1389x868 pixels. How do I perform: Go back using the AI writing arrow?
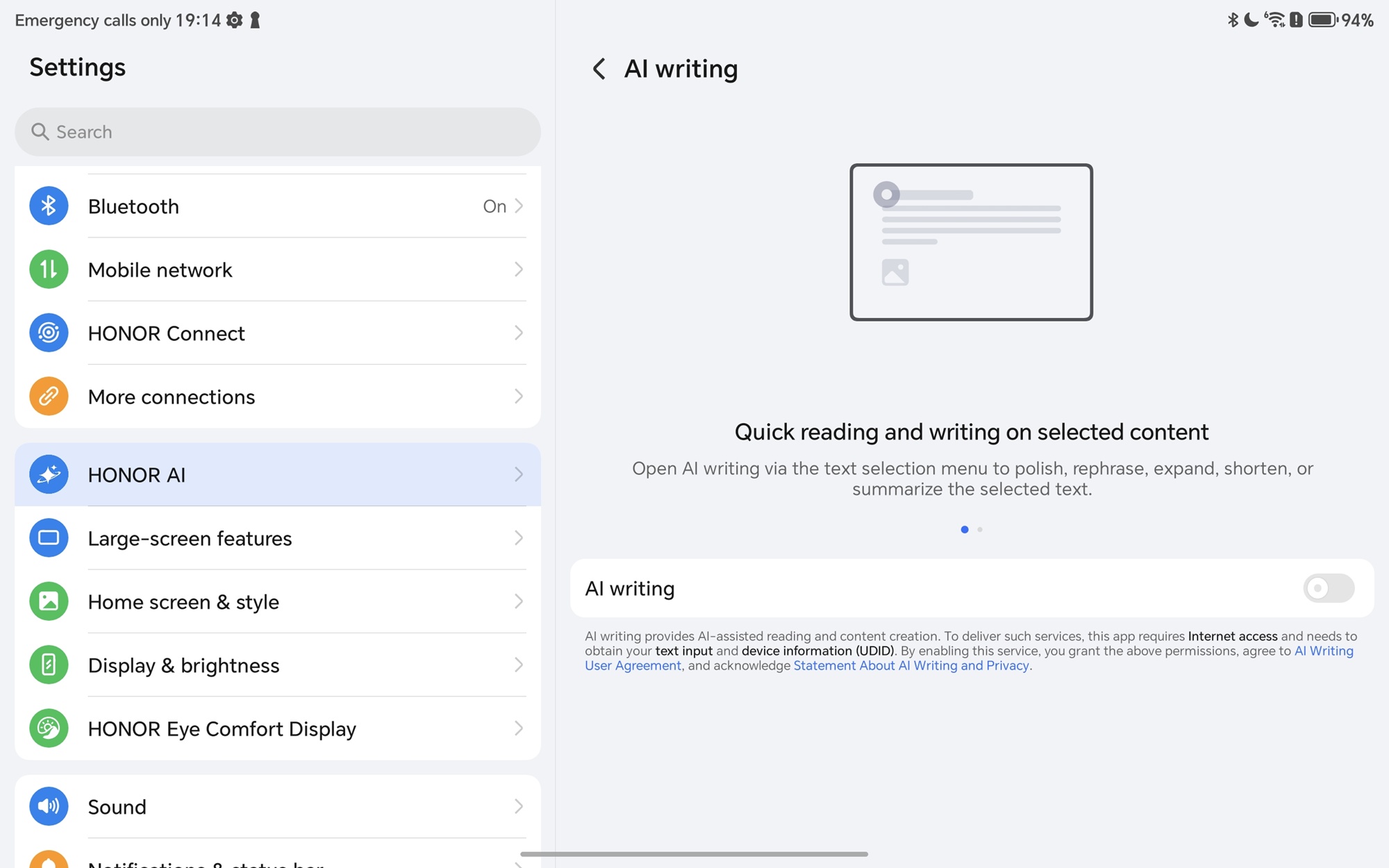tap(599, 69)
